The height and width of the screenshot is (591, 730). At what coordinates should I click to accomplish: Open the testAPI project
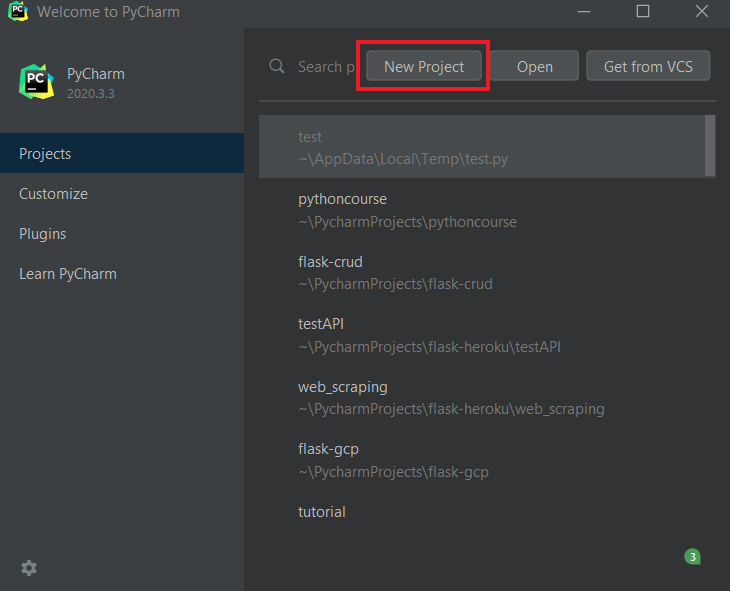487,334
